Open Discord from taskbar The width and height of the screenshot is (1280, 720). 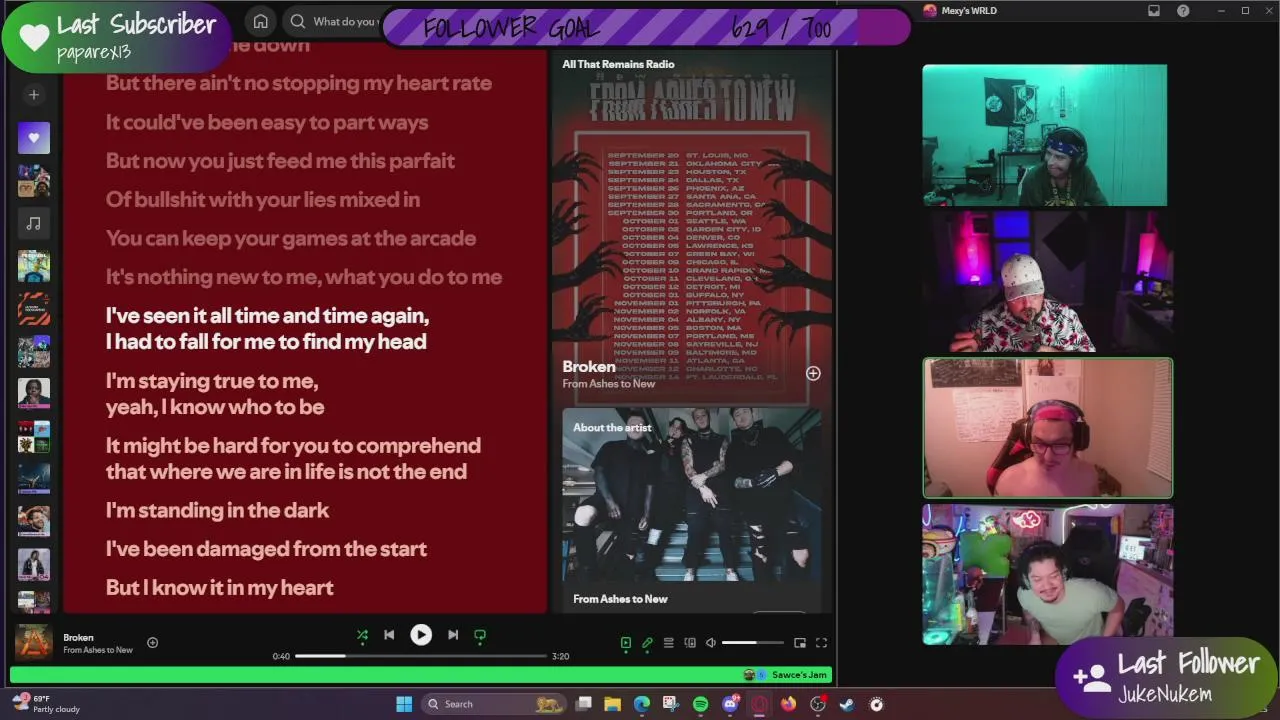click(x=730, y=704)
